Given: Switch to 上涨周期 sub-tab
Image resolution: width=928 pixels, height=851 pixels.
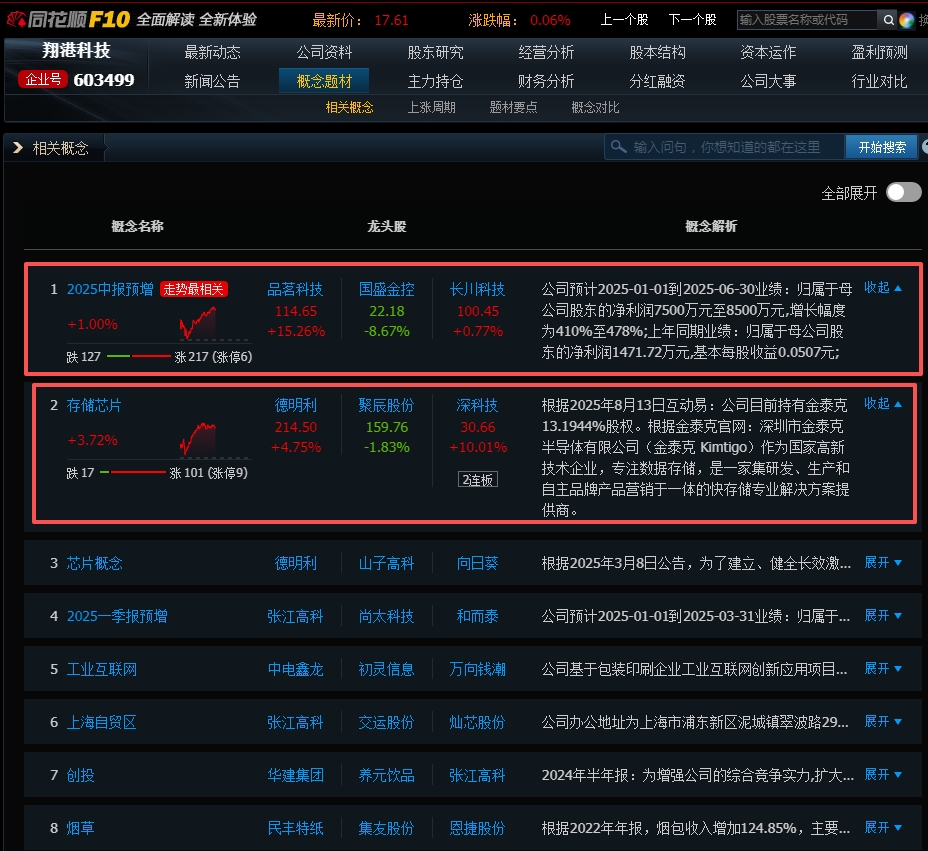Looking at the screenshot, I should (x=431, y=108).
